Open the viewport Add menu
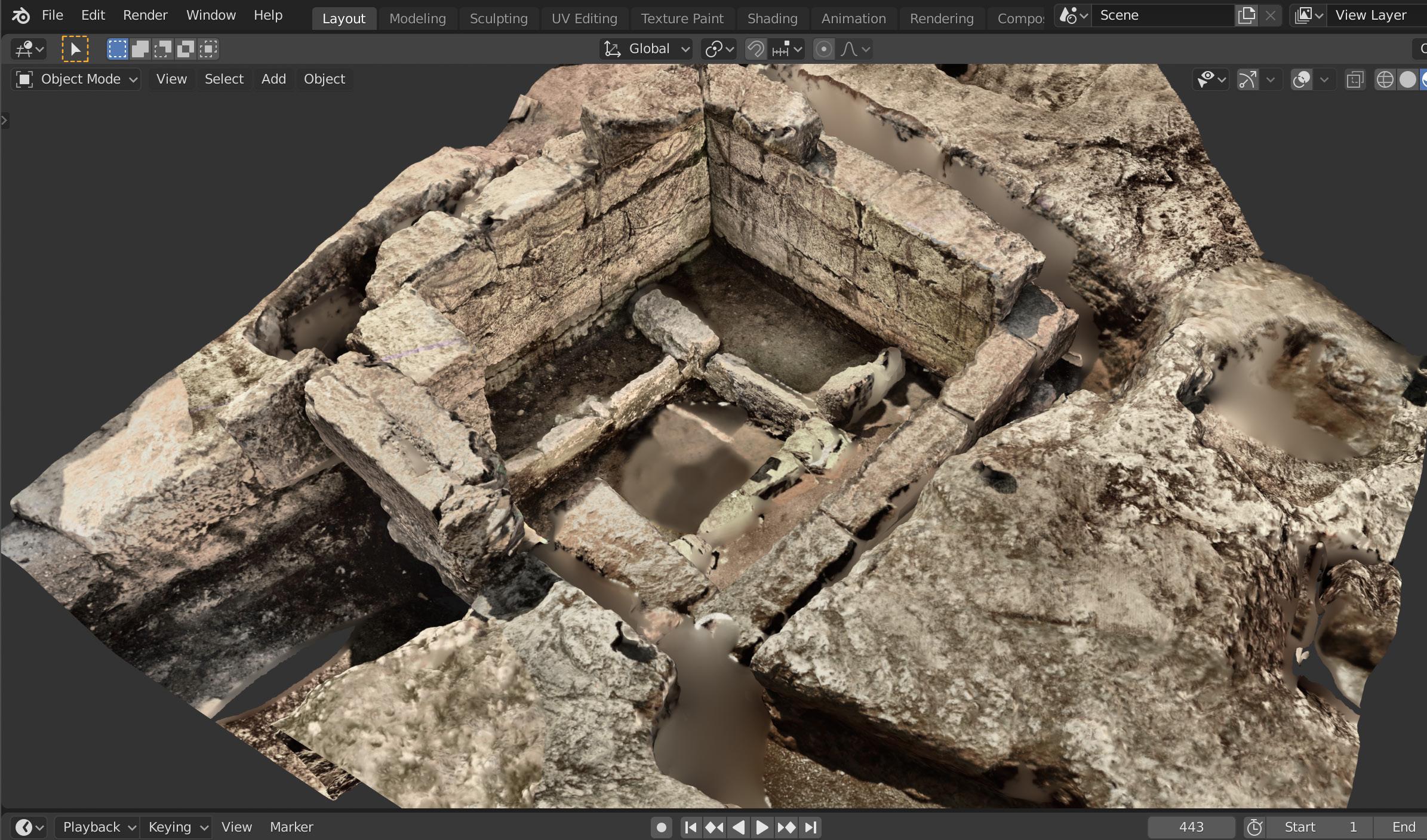The width and height of the screenshot is (1427, 840). pyautogui.click(x=273, y=79)
